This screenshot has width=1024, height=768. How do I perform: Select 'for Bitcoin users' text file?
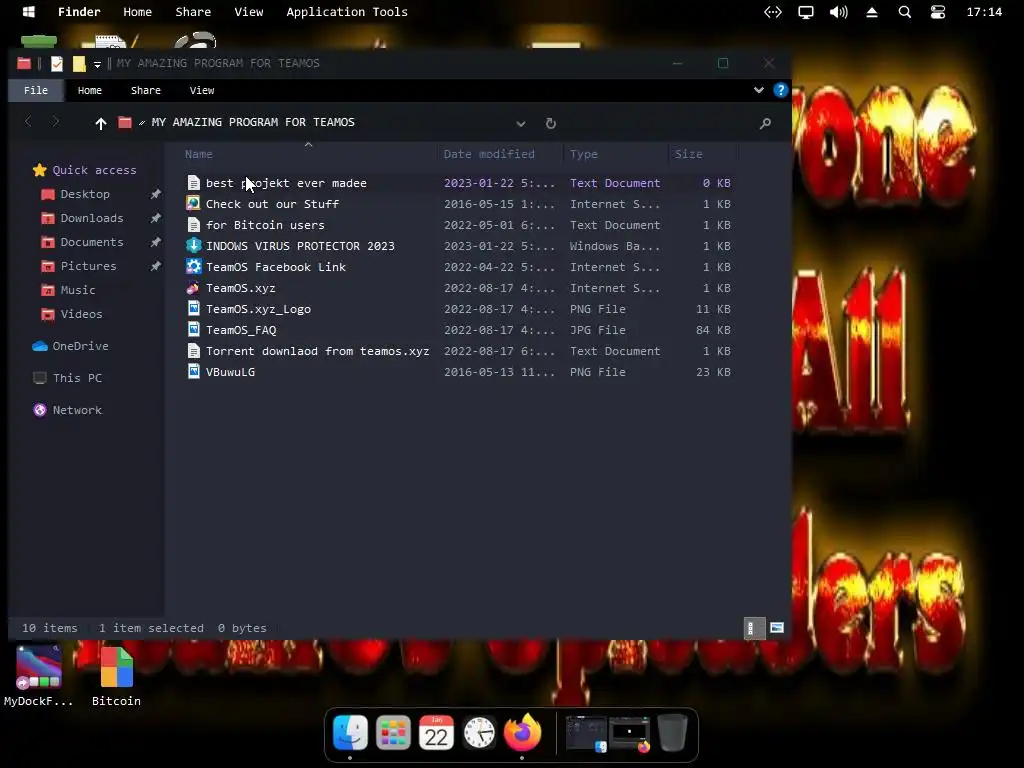(x=458, y=225)
